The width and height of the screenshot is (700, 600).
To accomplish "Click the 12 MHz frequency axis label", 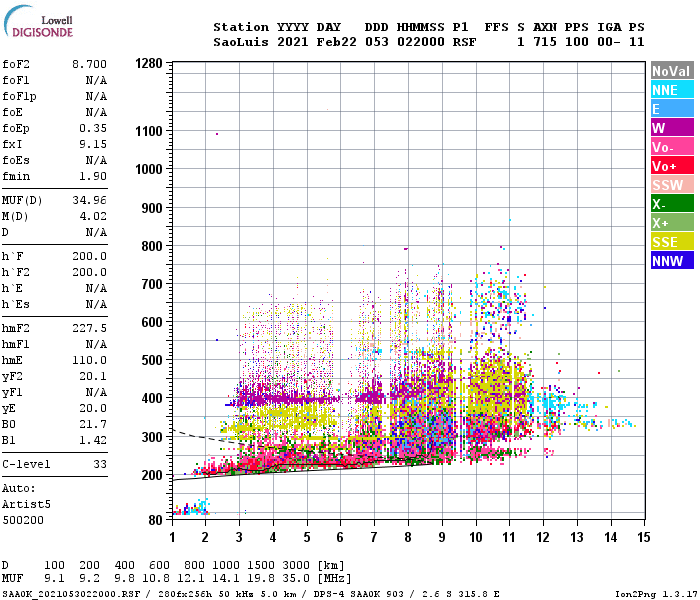I will 543,537.
